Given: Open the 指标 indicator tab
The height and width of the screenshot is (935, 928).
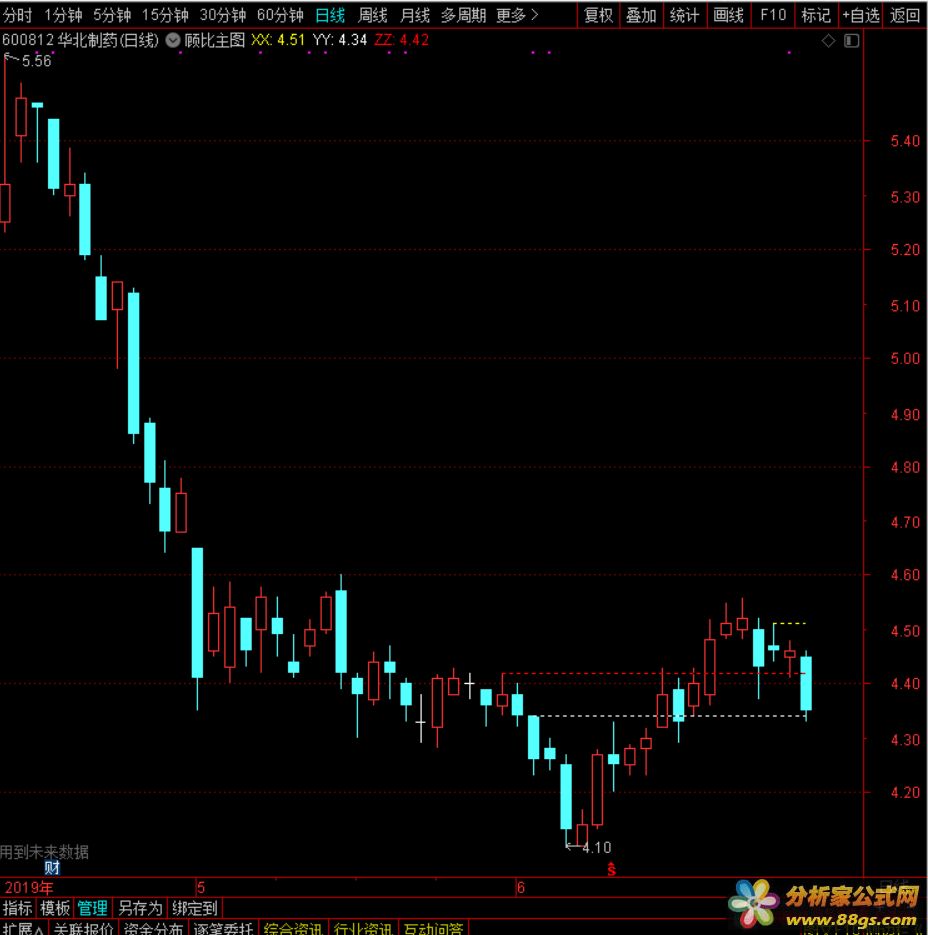Looking at the screenshot, I should click(x=17, y=908).
